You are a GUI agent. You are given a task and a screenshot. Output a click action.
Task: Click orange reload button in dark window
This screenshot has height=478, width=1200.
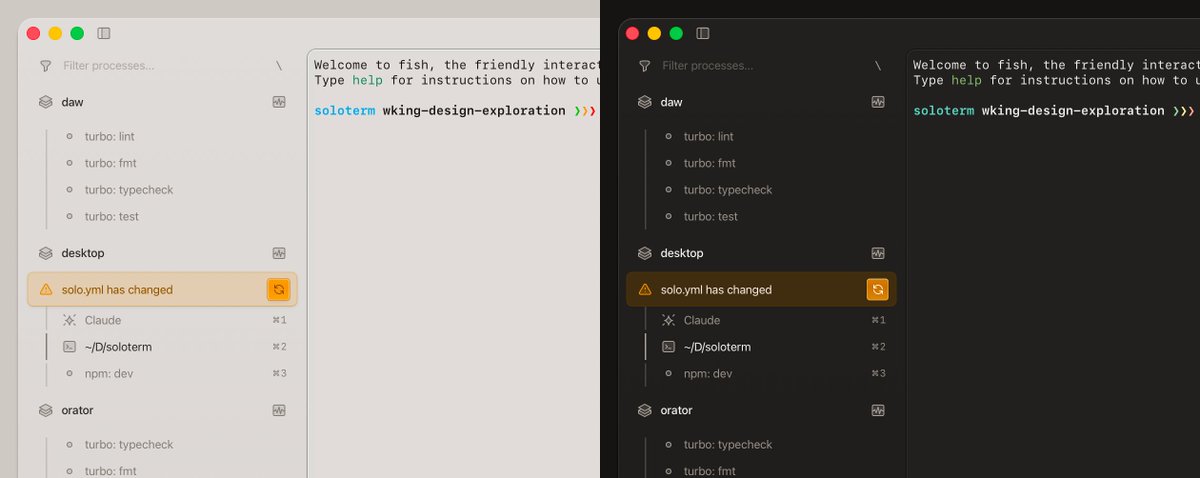tap(877, 290)
